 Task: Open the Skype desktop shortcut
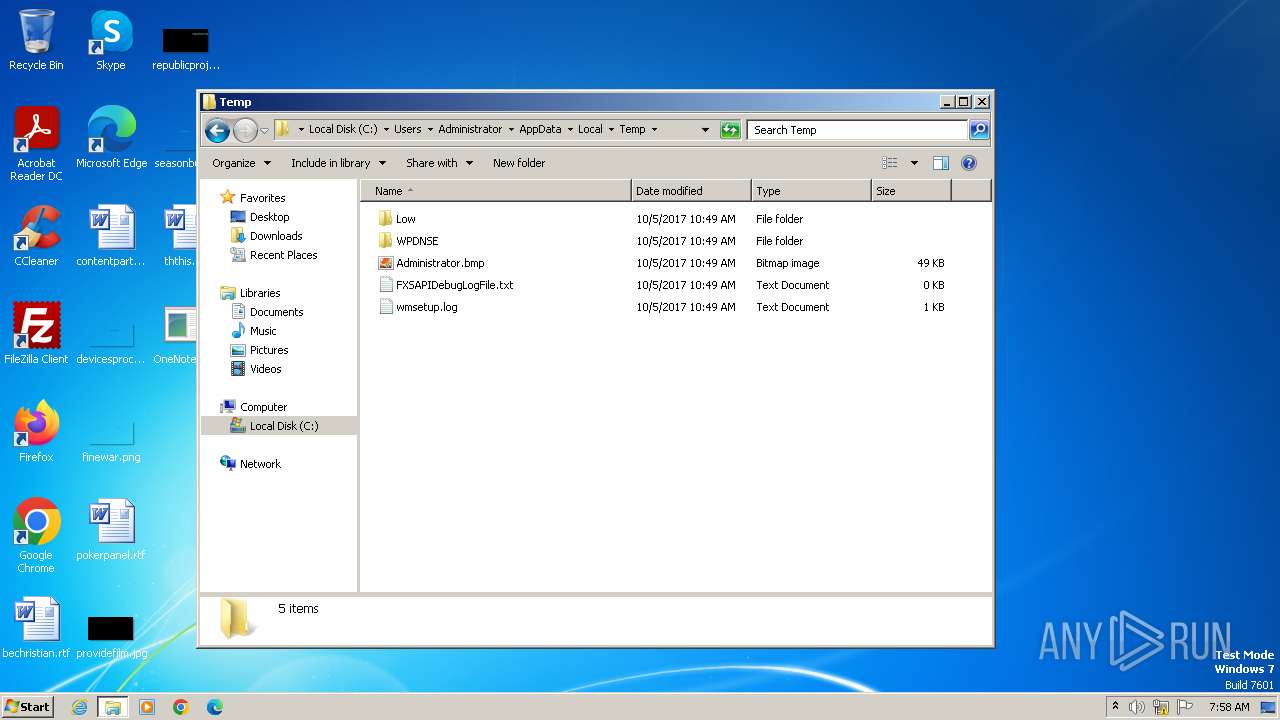(111, 40)
